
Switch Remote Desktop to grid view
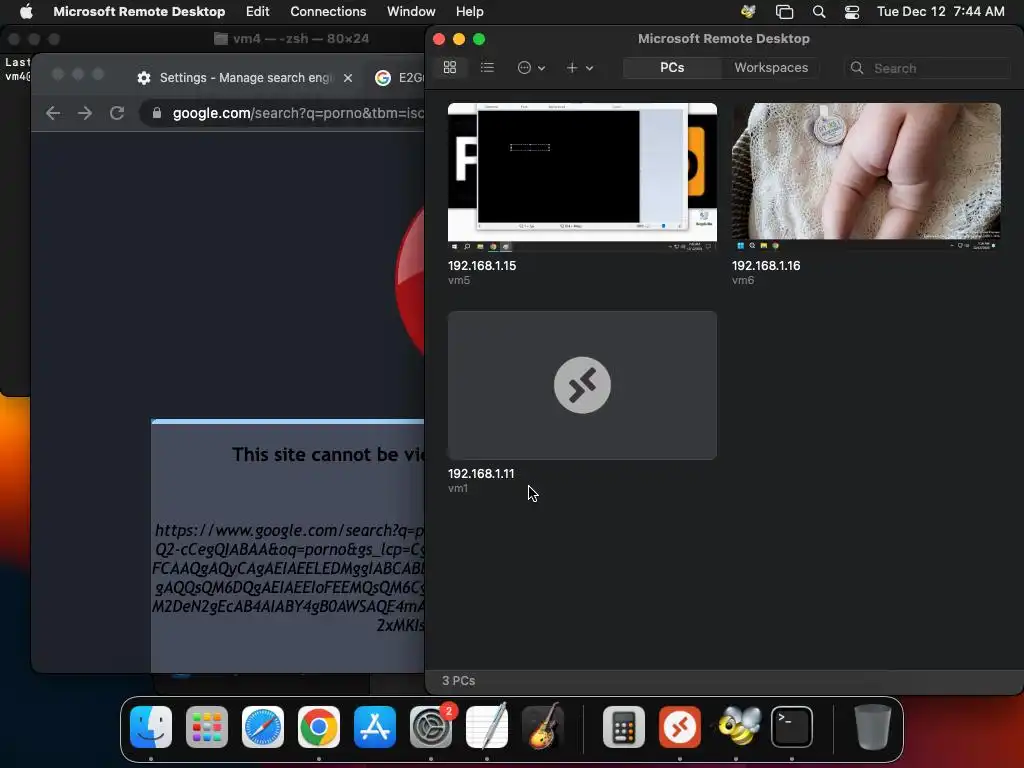tap(450, 68)
